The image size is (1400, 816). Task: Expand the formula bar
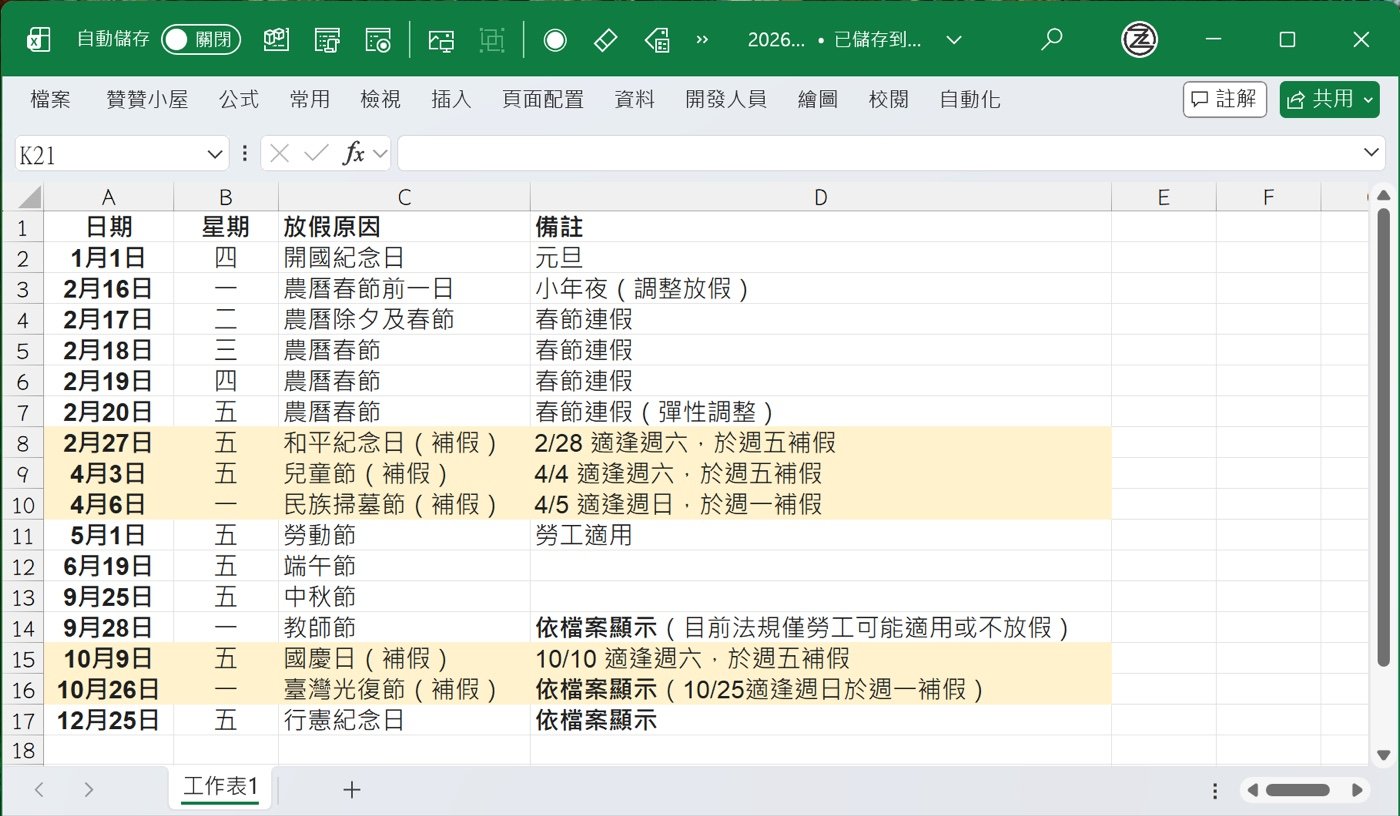(1372, 153)
